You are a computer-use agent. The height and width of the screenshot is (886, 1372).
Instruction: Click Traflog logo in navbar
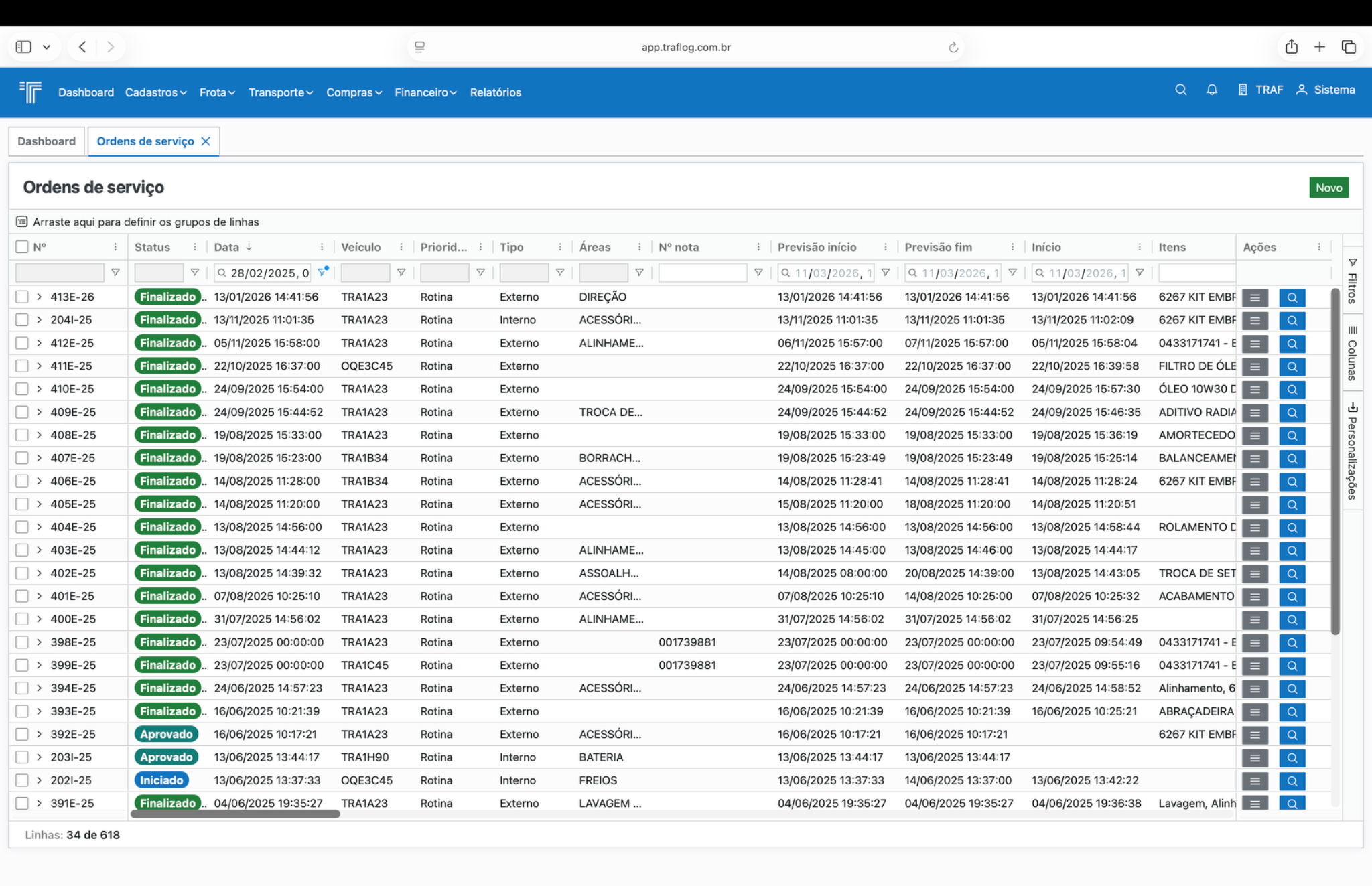click(x=31, y=92)
